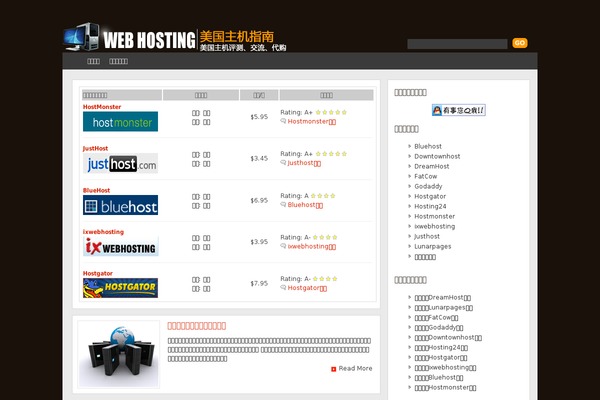Viewport: 600px width, 400px height.
Task: Select the $3.95 price cell
Action: tap(259, 242)
